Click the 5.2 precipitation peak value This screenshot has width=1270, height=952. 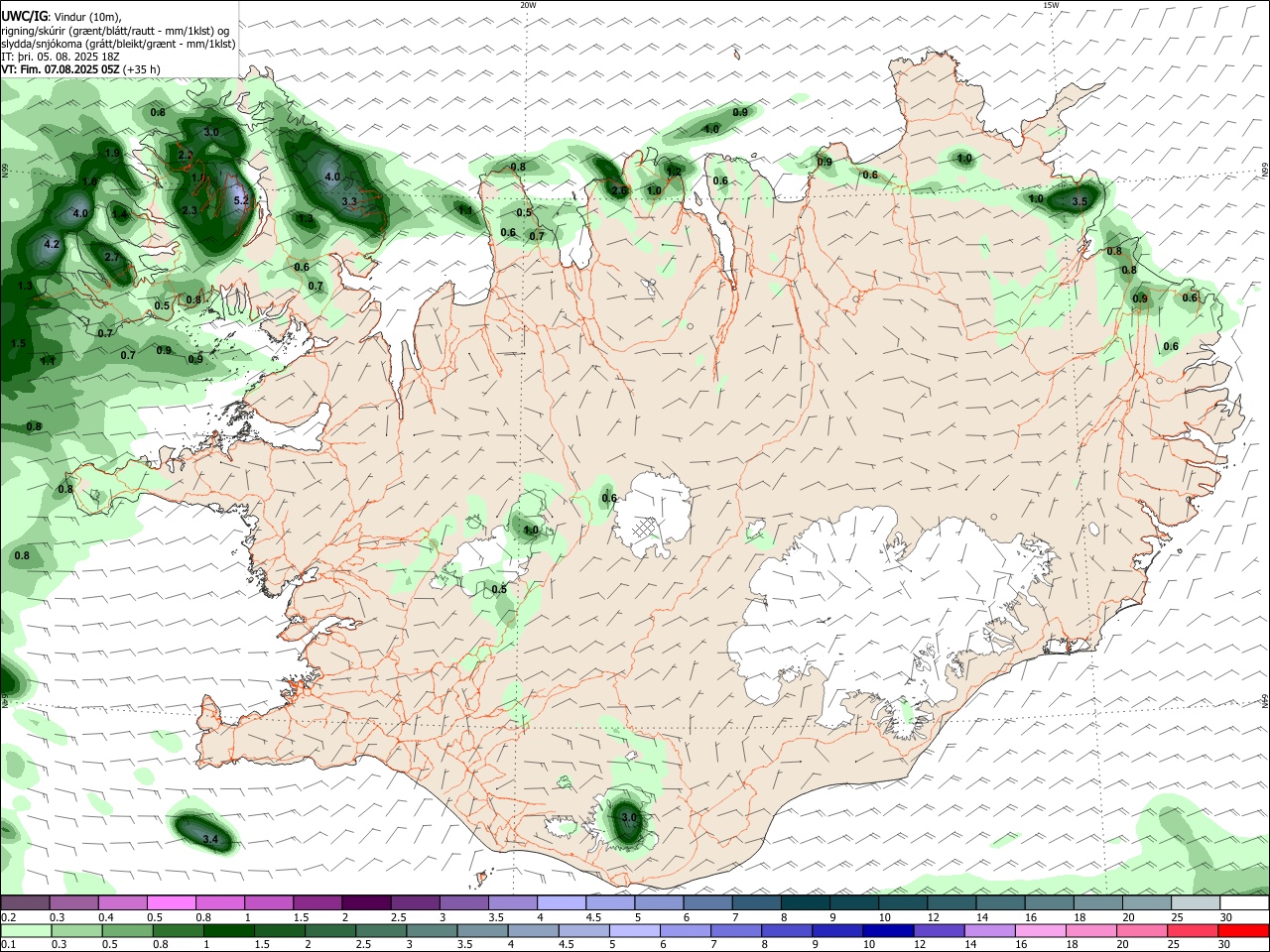pos(240,199)
